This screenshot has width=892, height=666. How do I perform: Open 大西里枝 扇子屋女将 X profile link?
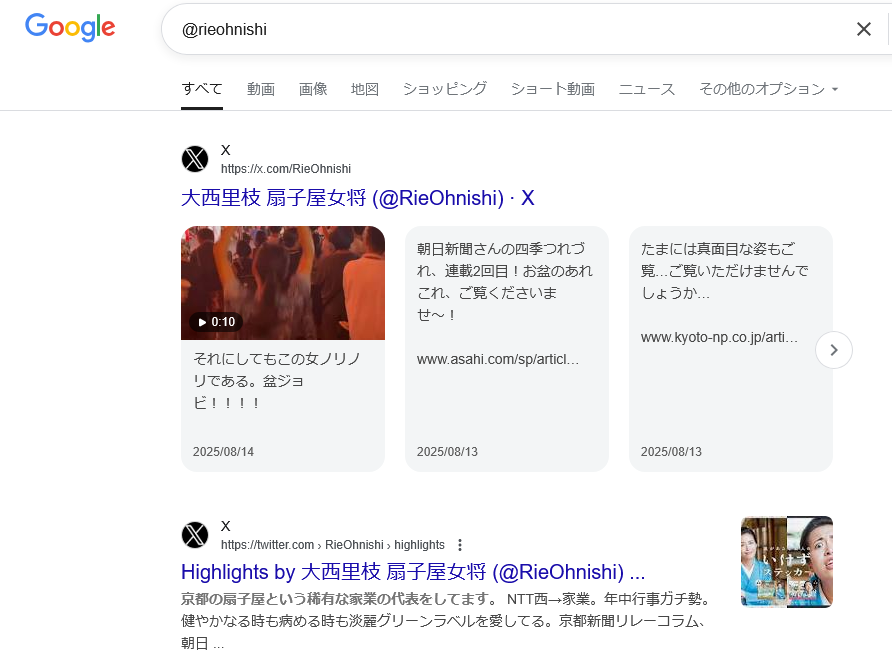tap(357, 198)
